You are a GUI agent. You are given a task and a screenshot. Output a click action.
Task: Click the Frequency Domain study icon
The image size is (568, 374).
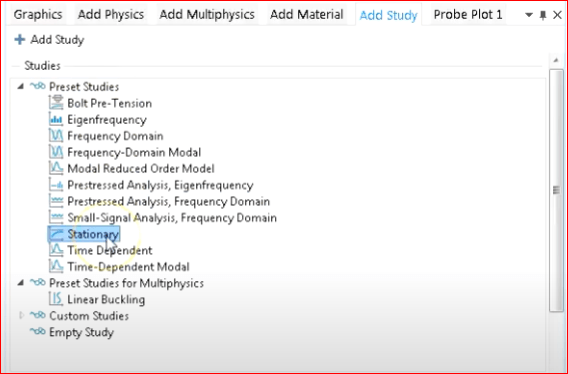(56, 136)
